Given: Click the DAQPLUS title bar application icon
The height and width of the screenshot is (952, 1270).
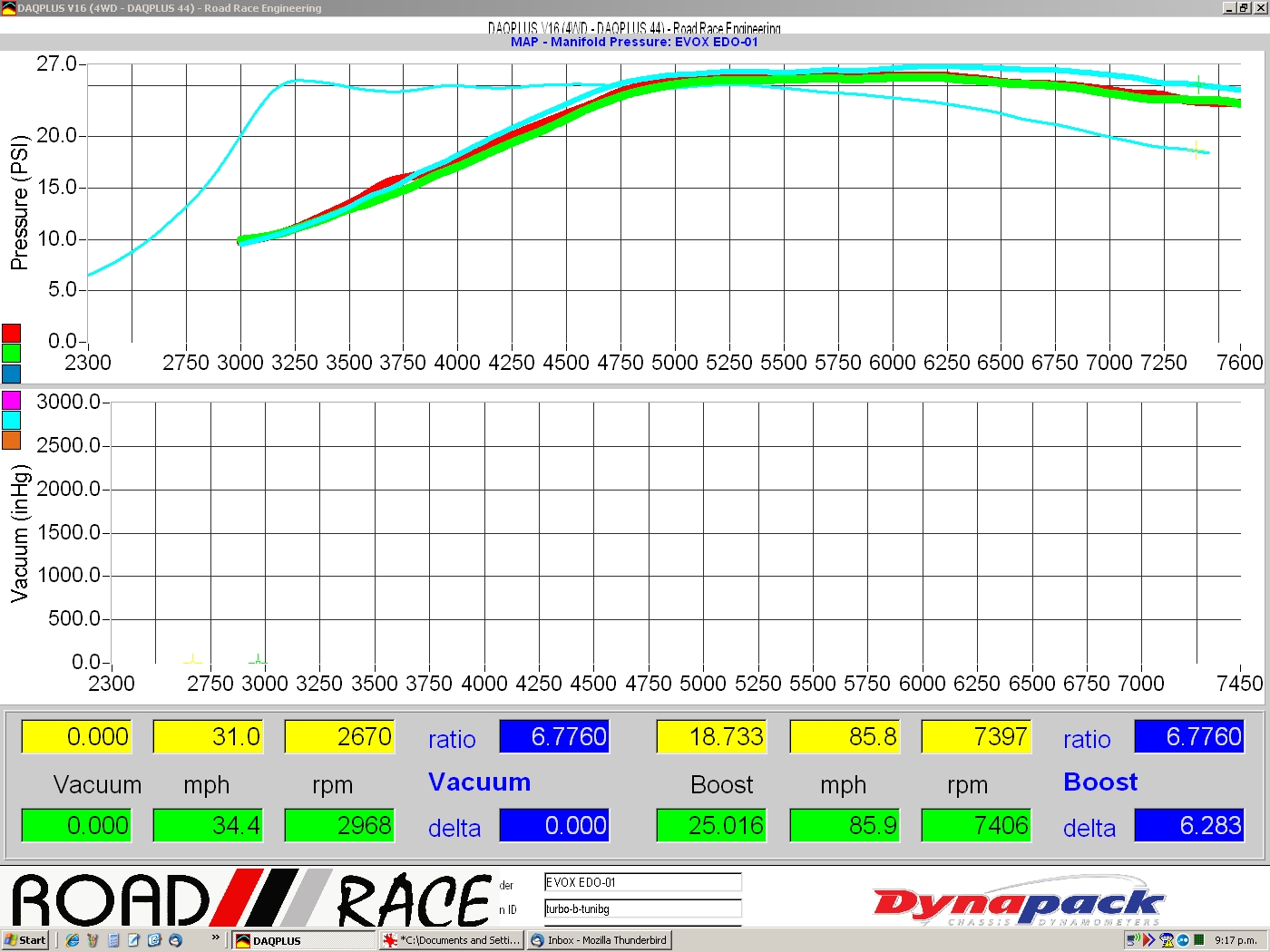Looking at the screenshot, I should [x=9, y=8].
